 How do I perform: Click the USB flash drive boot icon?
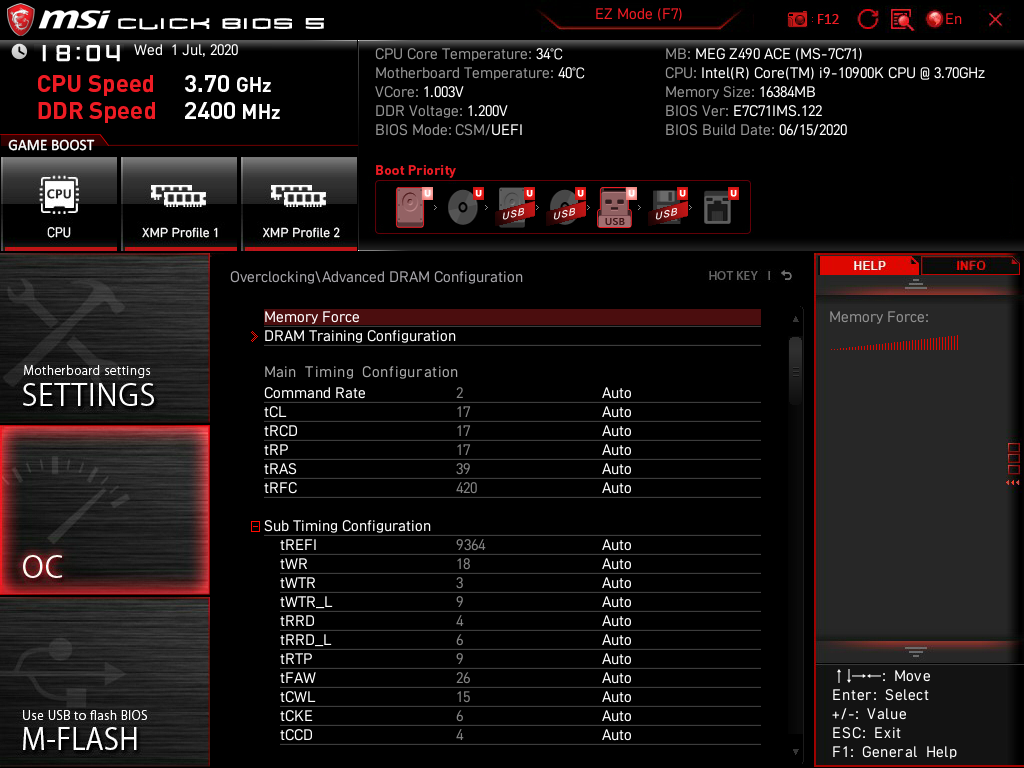click(613, 207)
